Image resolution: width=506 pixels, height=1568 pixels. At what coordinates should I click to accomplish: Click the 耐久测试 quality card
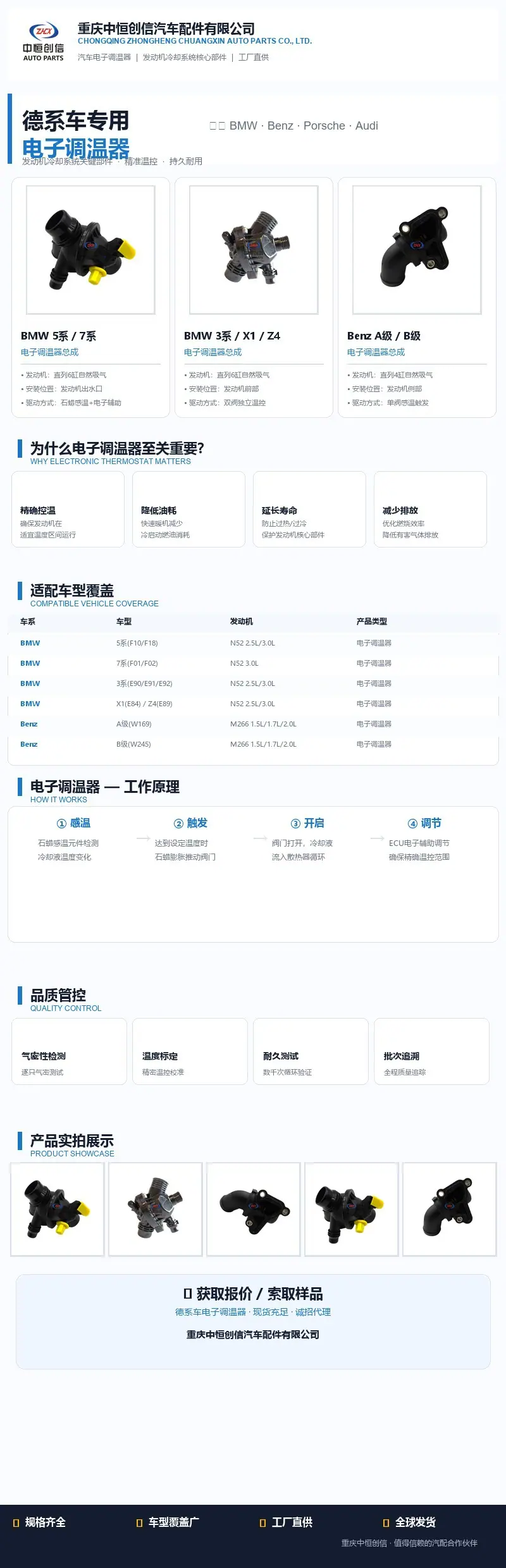point(311,1051)
